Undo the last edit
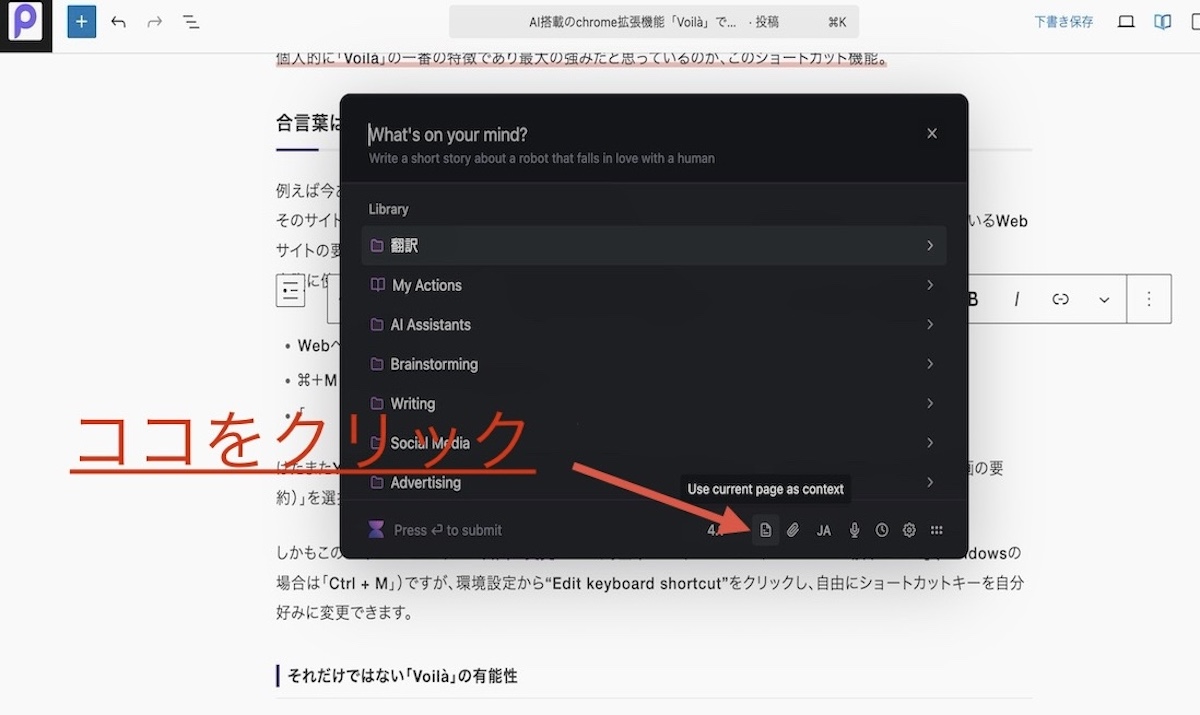The width and height of the screenshot is (1200, 715). coord(118,21)
